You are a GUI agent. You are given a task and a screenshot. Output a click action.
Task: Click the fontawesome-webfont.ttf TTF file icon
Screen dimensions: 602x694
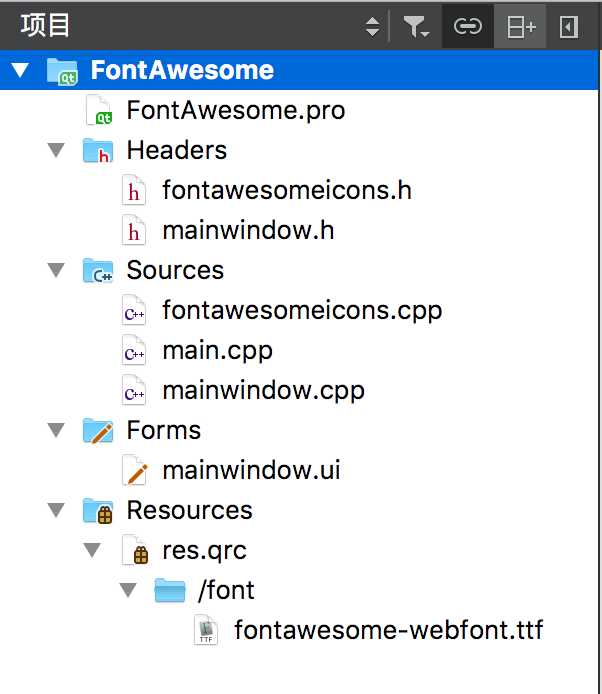point(206,630)
